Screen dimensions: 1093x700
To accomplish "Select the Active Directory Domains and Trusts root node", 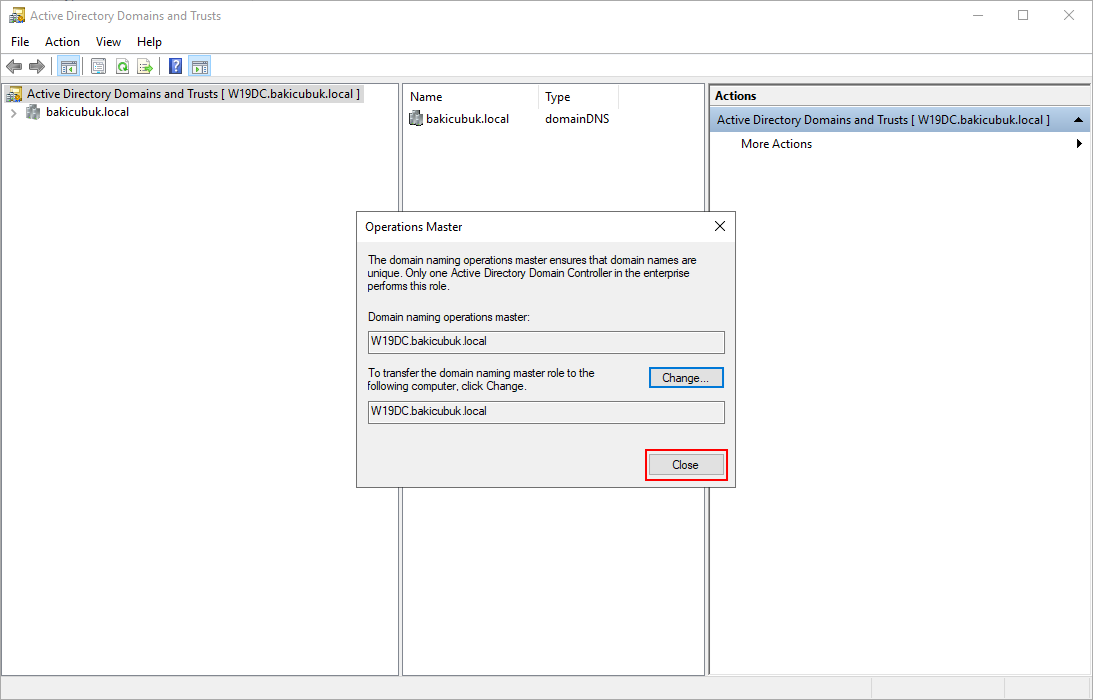I will pos(183,93).
